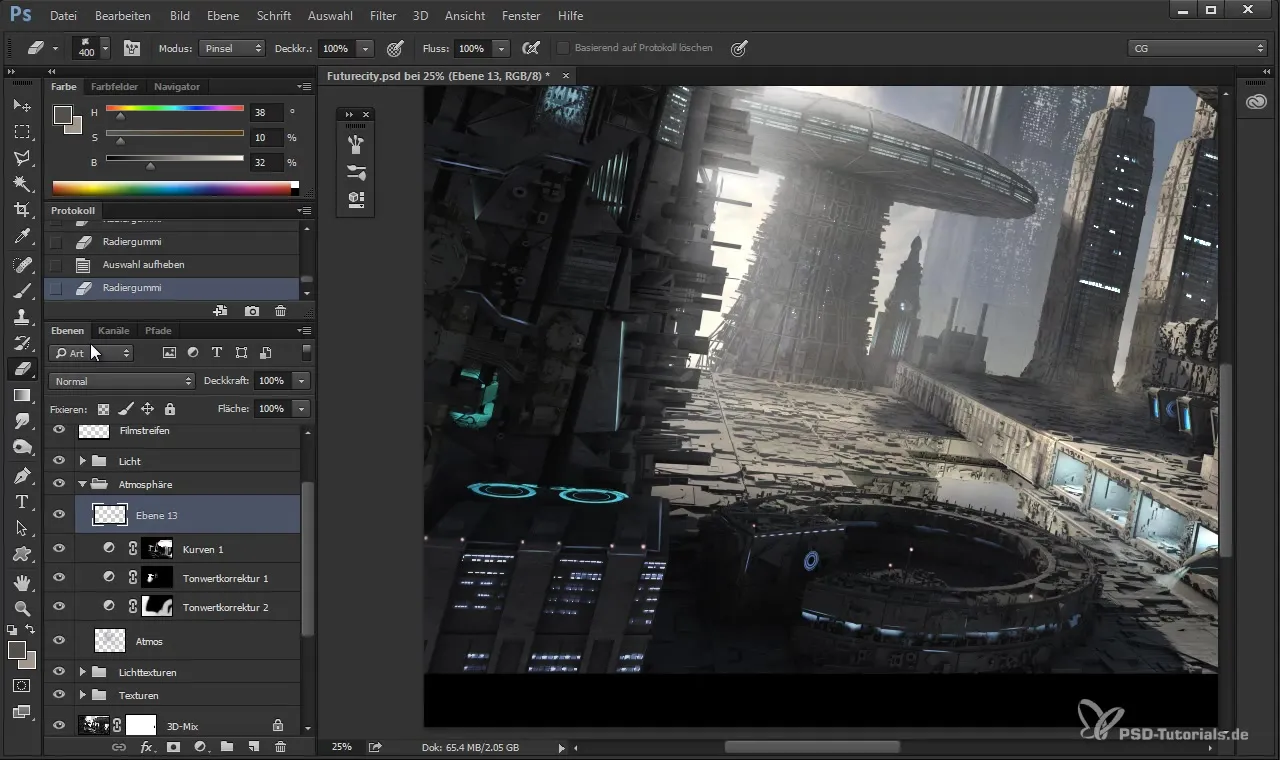This screenshot has height=760, width=1280.
Task: Hide the Kurven 1 adjustment layer
Action: (59, 548)
